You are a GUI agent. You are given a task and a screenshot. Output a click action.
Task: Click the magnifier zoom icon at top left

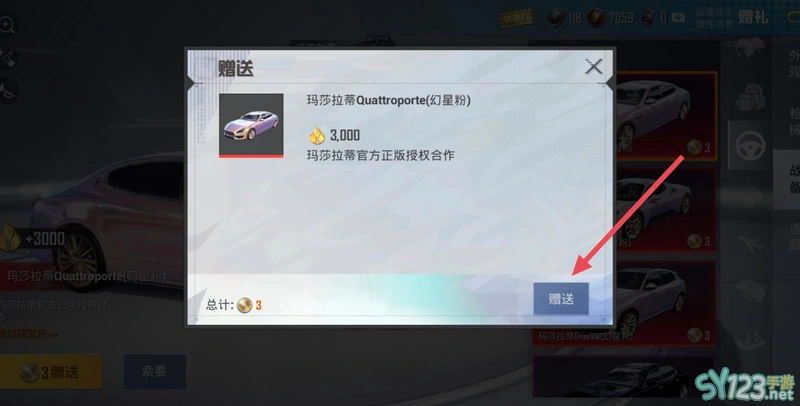[x=7, y=24]
